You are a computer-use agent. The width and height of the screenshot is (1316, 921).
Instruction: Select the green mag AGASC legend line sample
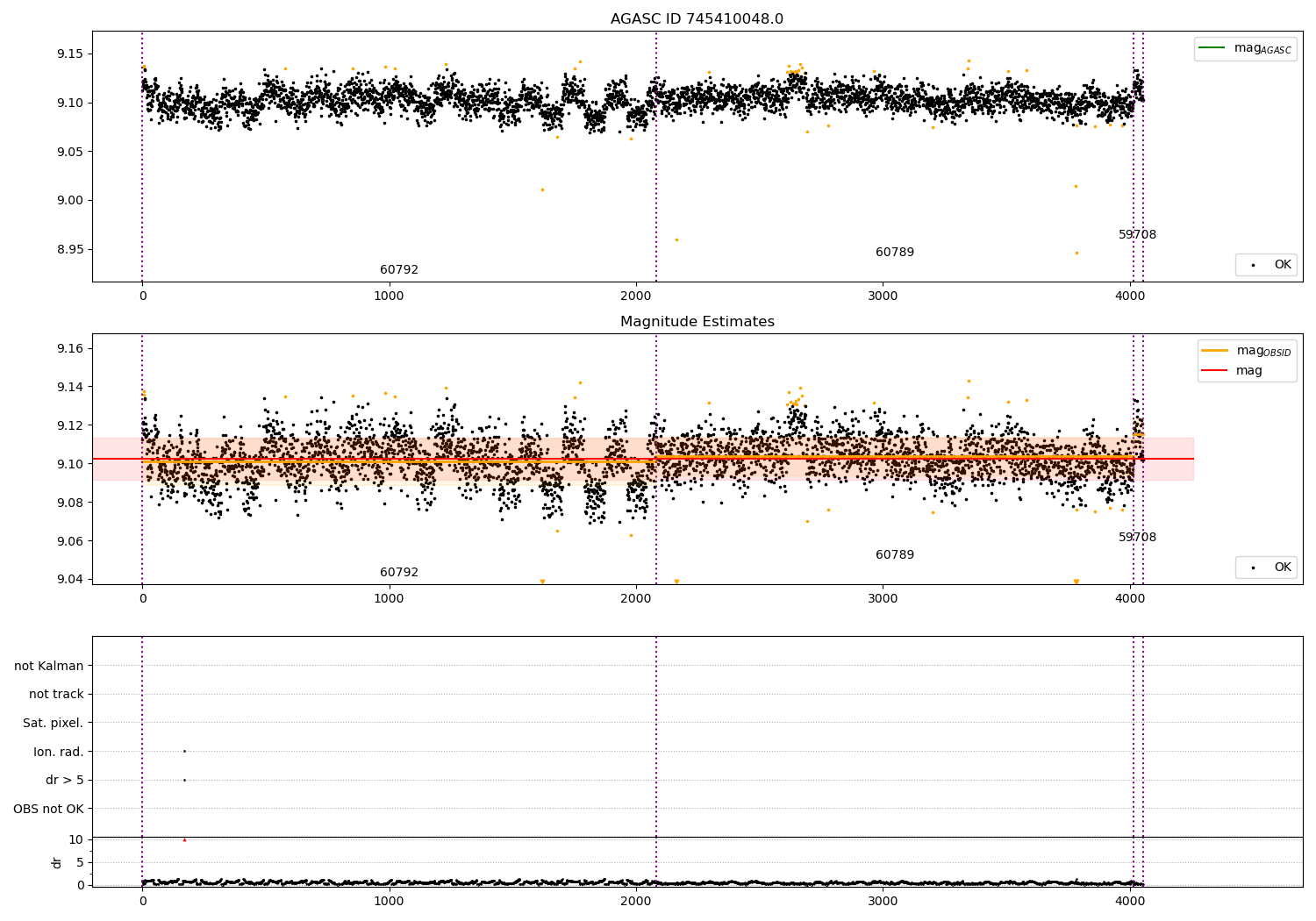(1212, 48)
